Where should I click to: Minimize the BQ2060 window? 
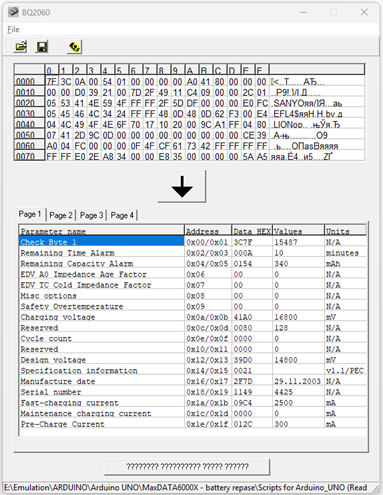303,12
